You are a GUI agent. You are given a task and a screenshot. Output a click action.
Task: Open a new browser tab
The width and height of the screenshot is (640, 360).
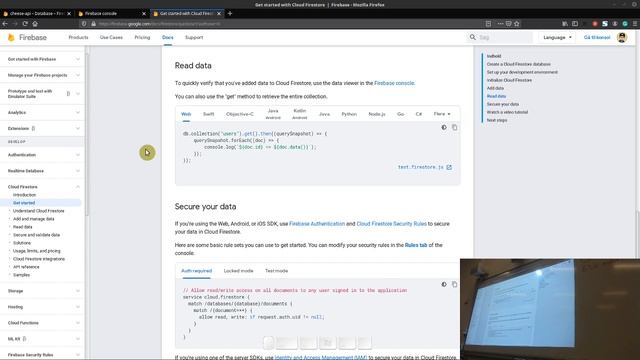pos(230,13)
